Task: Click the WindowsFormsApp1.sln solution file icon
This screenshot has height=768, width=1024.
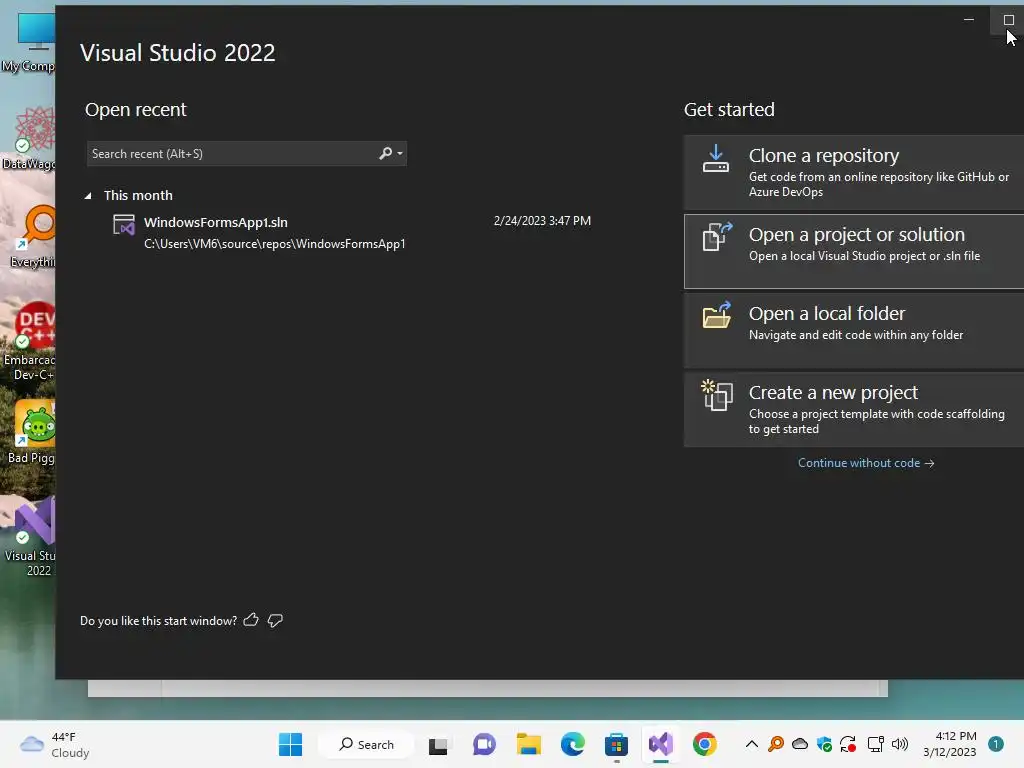Action: 123,225
